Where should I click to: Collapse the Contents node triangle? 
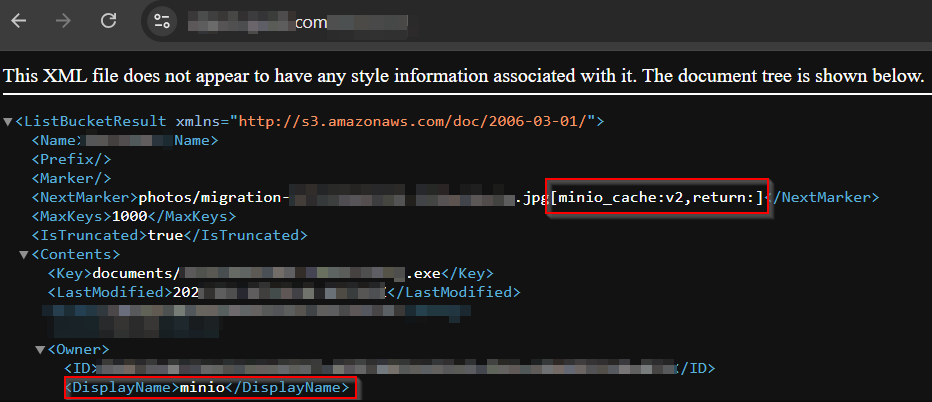pyautogui.click(x=24, y=255)
